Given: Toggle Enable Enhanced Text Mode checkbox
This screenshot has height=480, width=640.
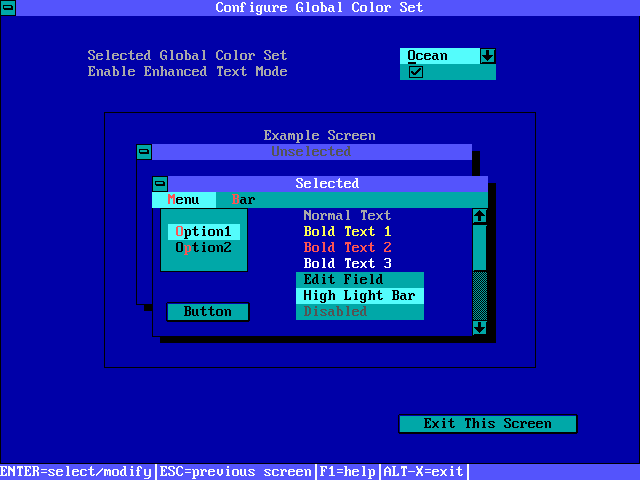Looking at the screenshot, I should point(416,72).
